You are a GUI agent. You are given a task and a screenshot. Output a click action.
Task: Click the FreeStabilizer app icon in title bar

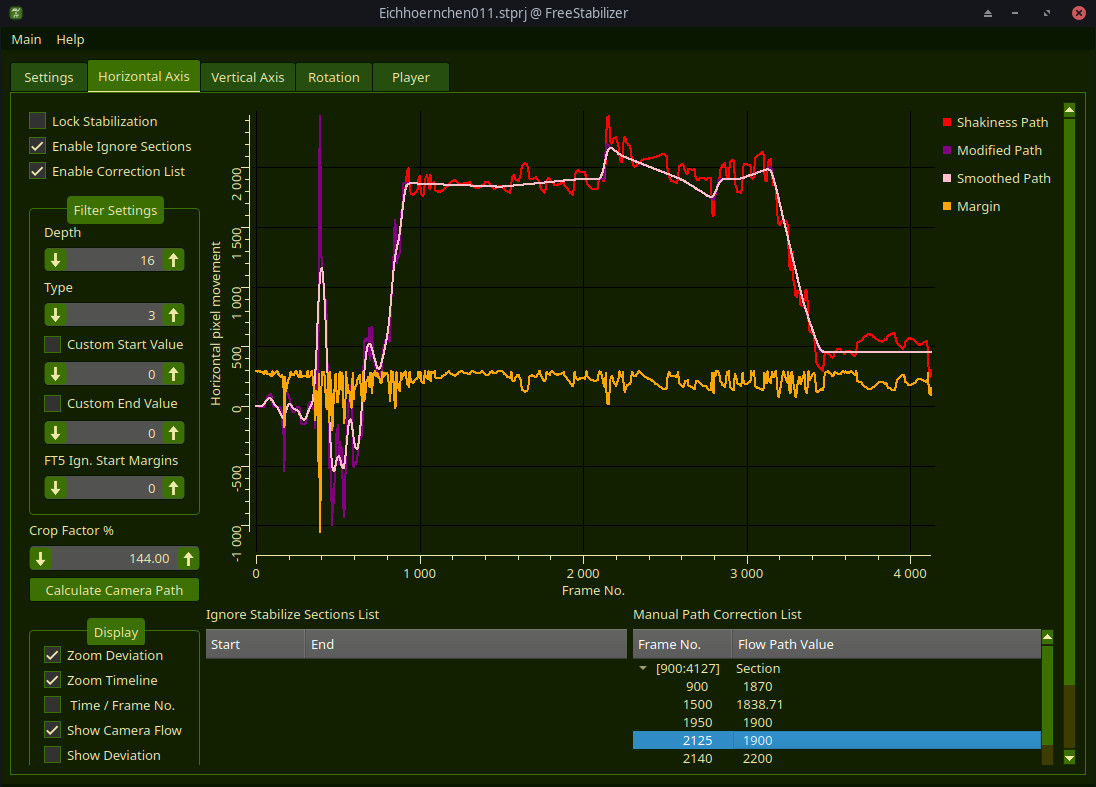(17, 13)
